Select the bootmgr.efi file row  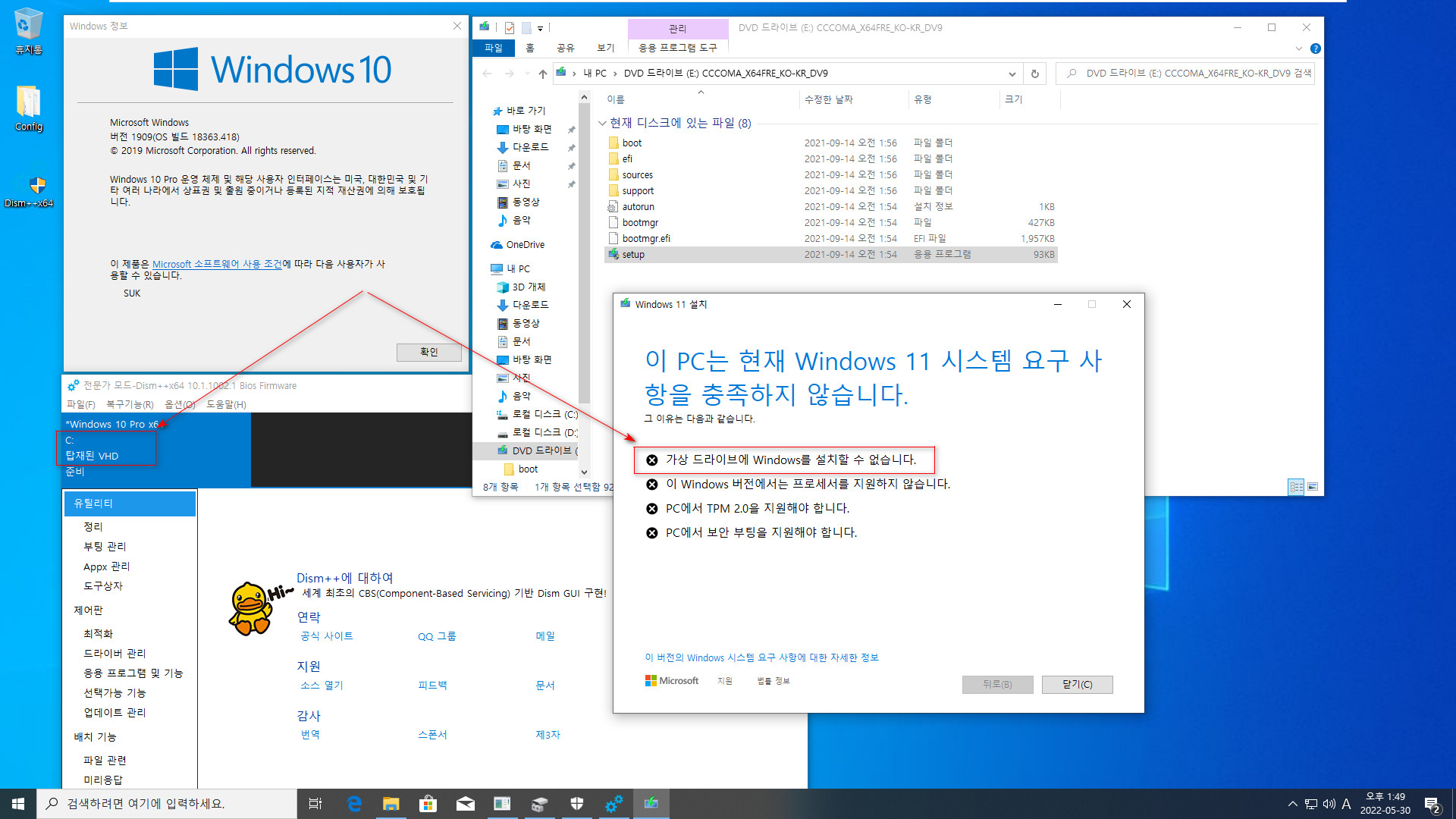point(830,239)
